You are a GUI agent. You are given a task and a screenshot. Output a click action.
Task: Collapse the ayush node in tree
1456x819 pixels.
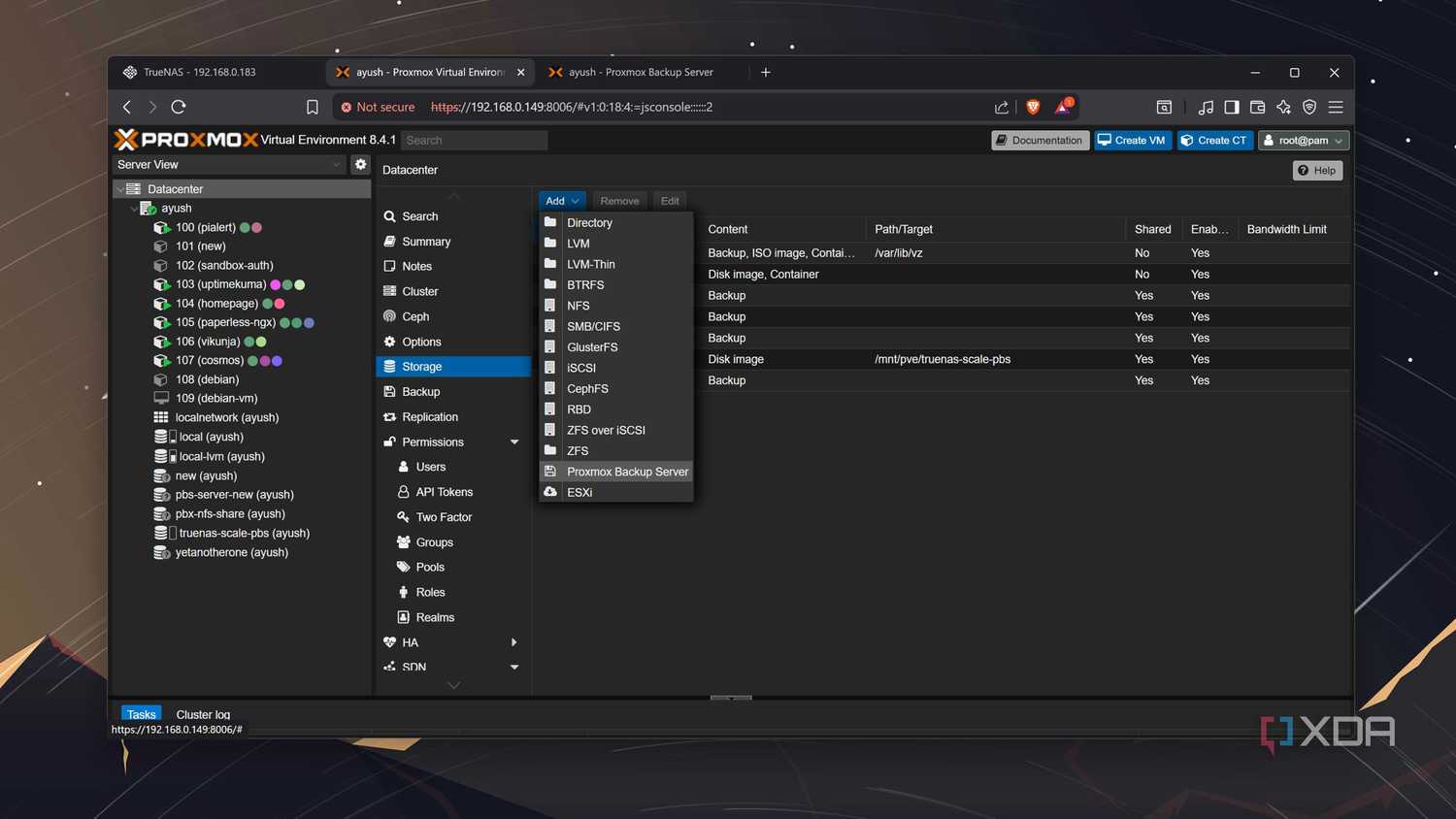pyautogui.click(x=134, y=209)
